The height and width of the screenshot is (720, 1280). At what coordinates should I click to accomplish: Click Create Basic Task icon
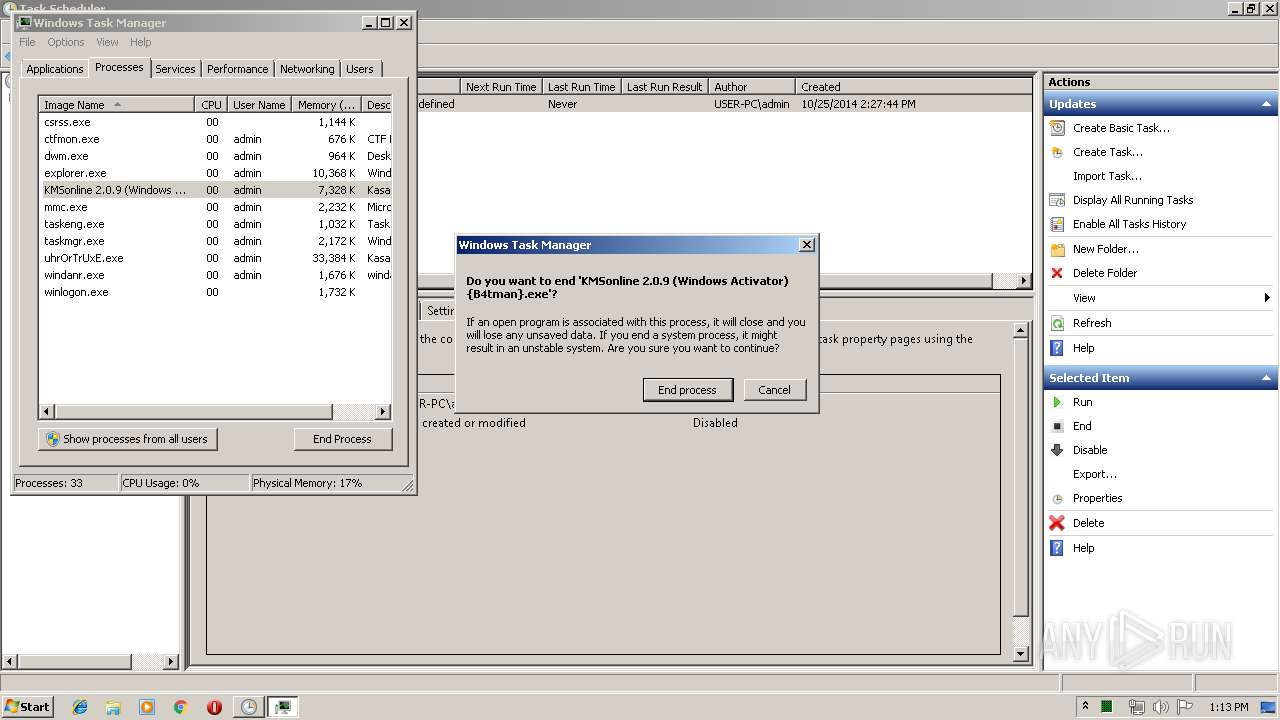(x=1057, y=128)
